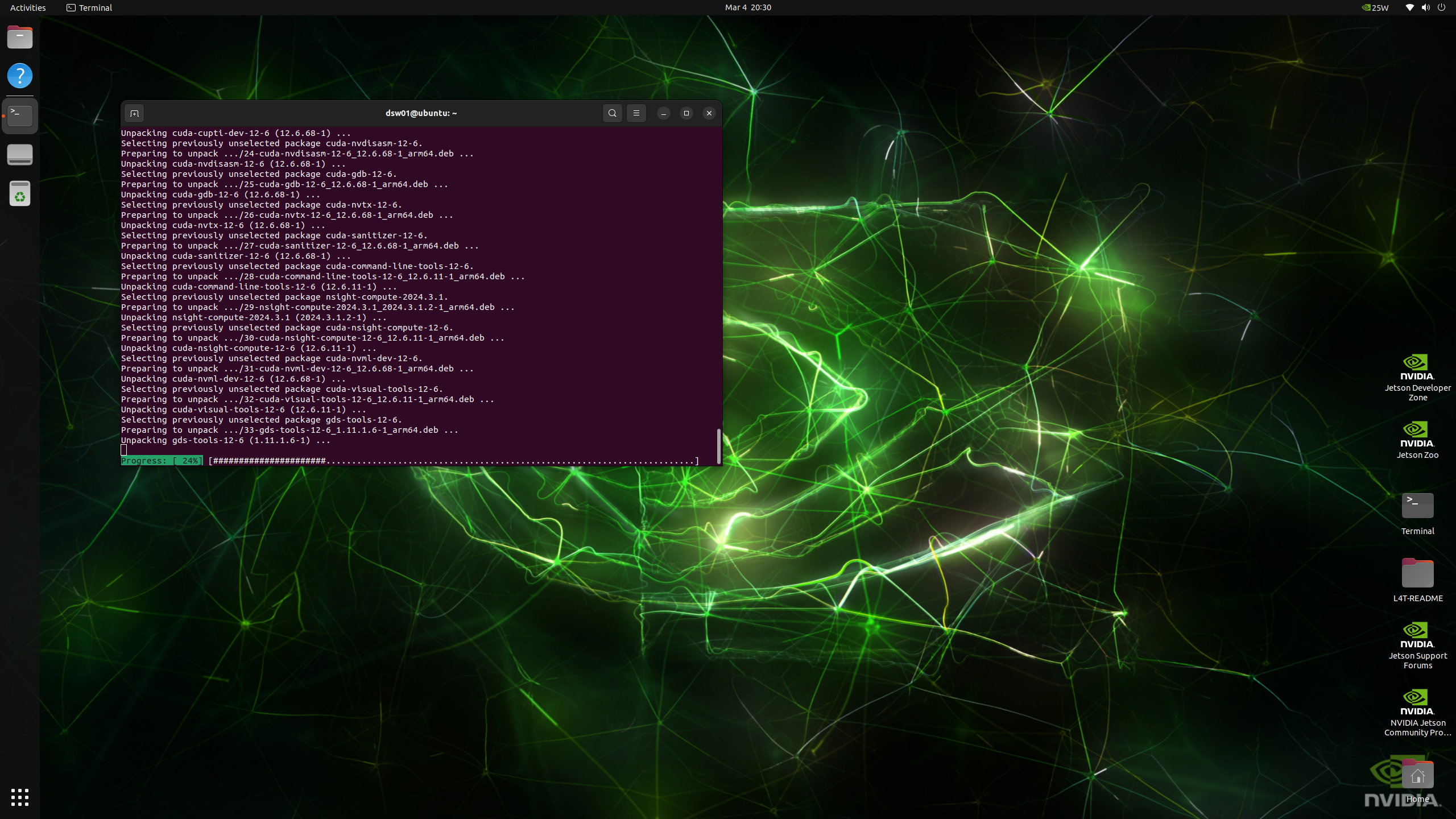1456x819 pixels.
Task: Open Jetson Support Forums desktop link
Action: pyautogui.click(x=1417, y=644)
